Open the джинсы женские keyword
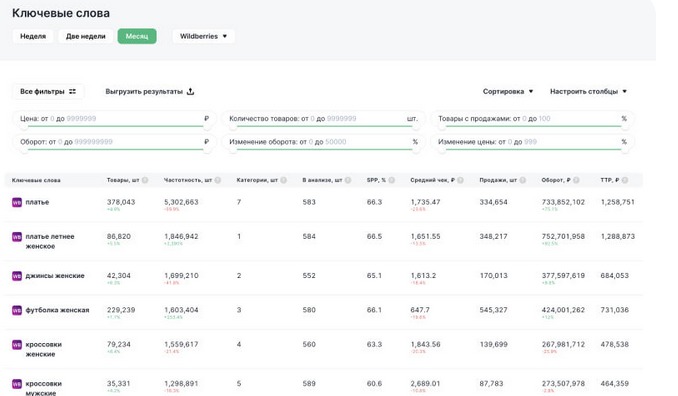This screenshot has width=678, height=396. [55, 276]
